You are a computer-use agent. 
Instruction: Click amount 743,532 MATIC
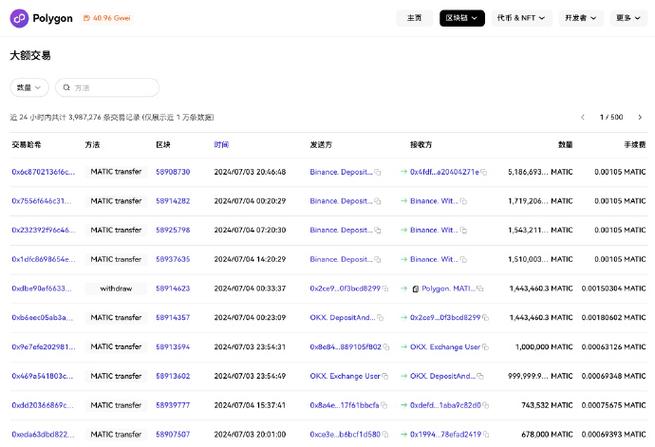pos(547,405)
